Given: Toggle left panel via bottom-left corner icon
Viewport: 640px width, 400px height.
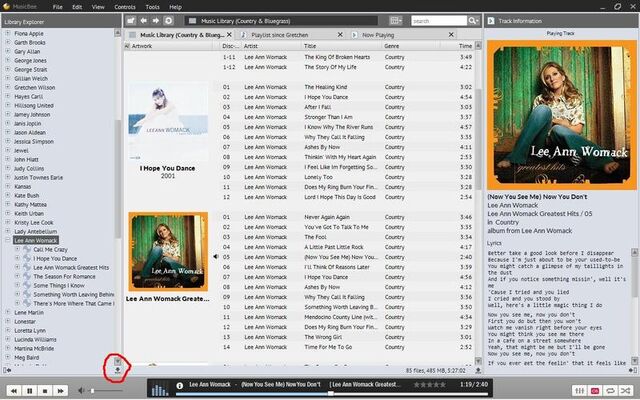Looking at the screenshot, I should pyautogui.click(x=7, y=370).
